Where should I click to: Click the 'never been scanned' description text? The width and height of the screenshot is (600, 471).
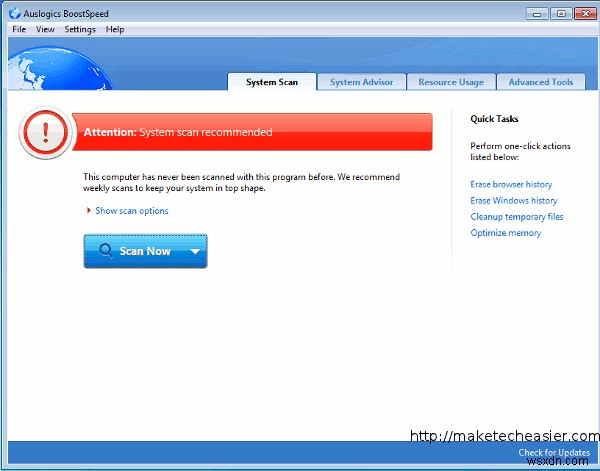241,183
